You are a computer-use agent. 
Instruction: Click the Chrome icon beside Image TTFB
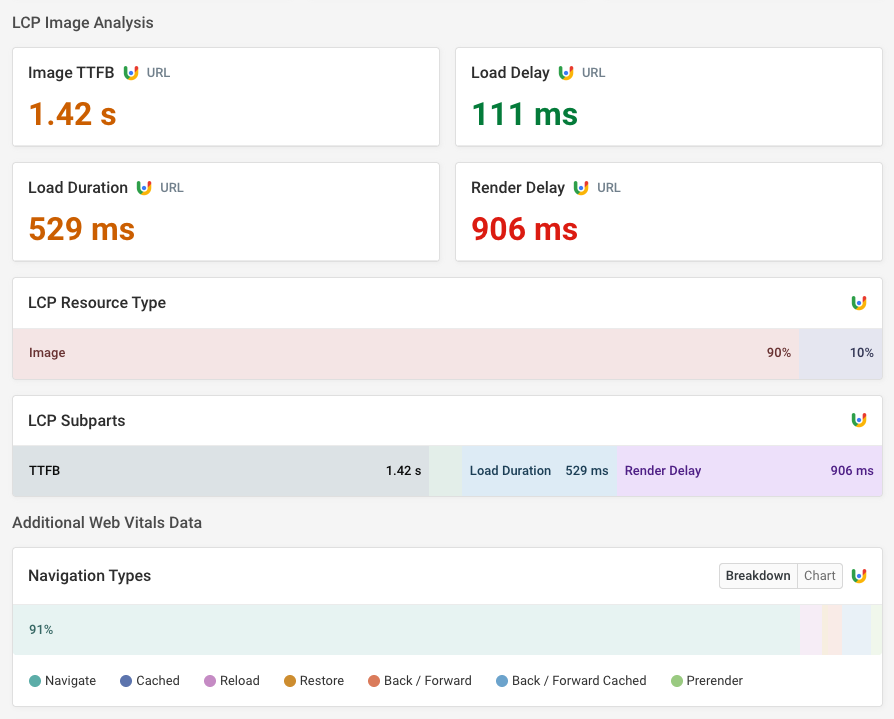[131, 72]
